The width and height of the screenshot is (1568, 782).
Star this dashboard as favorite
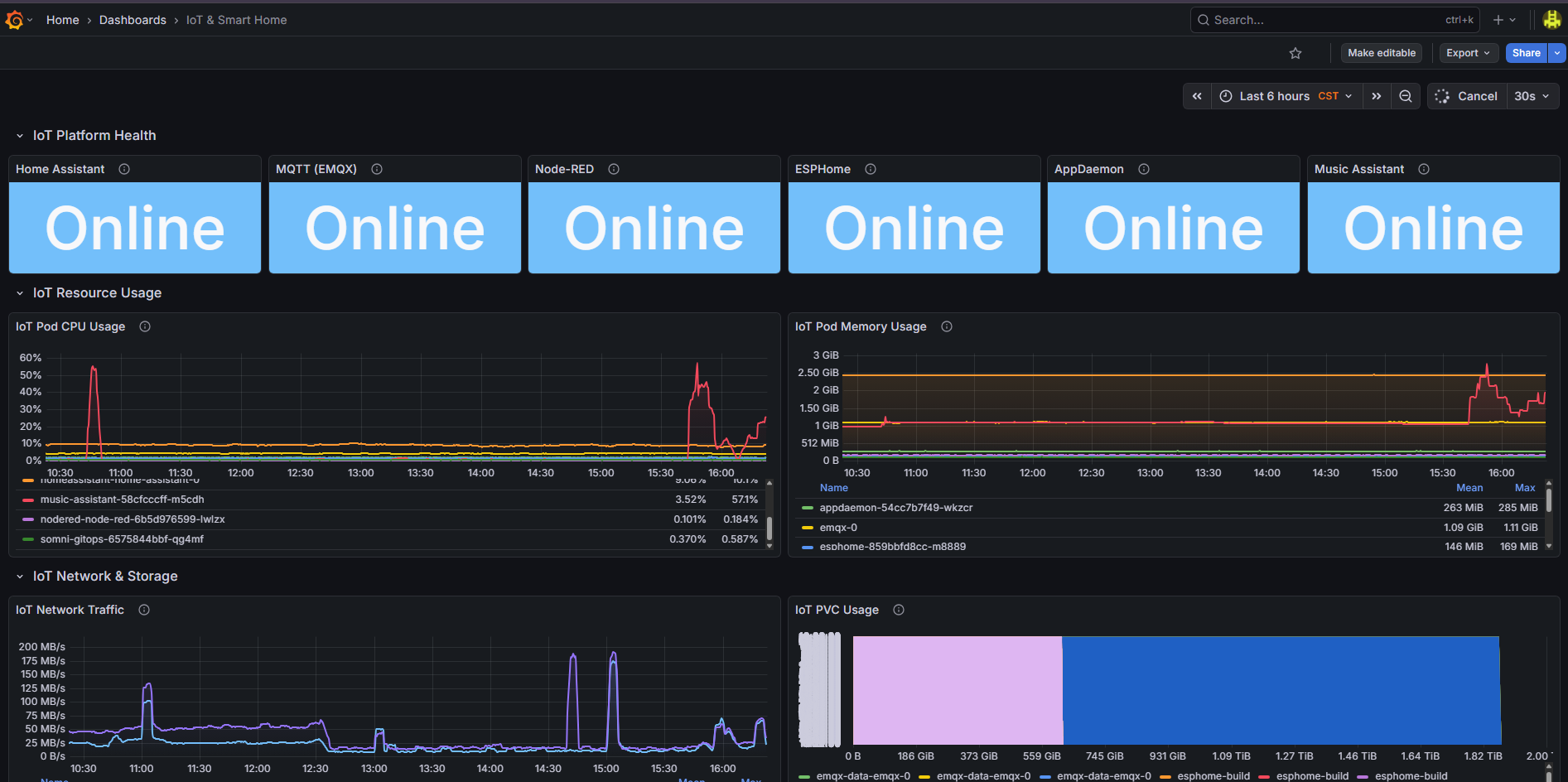pos(1295,52)
